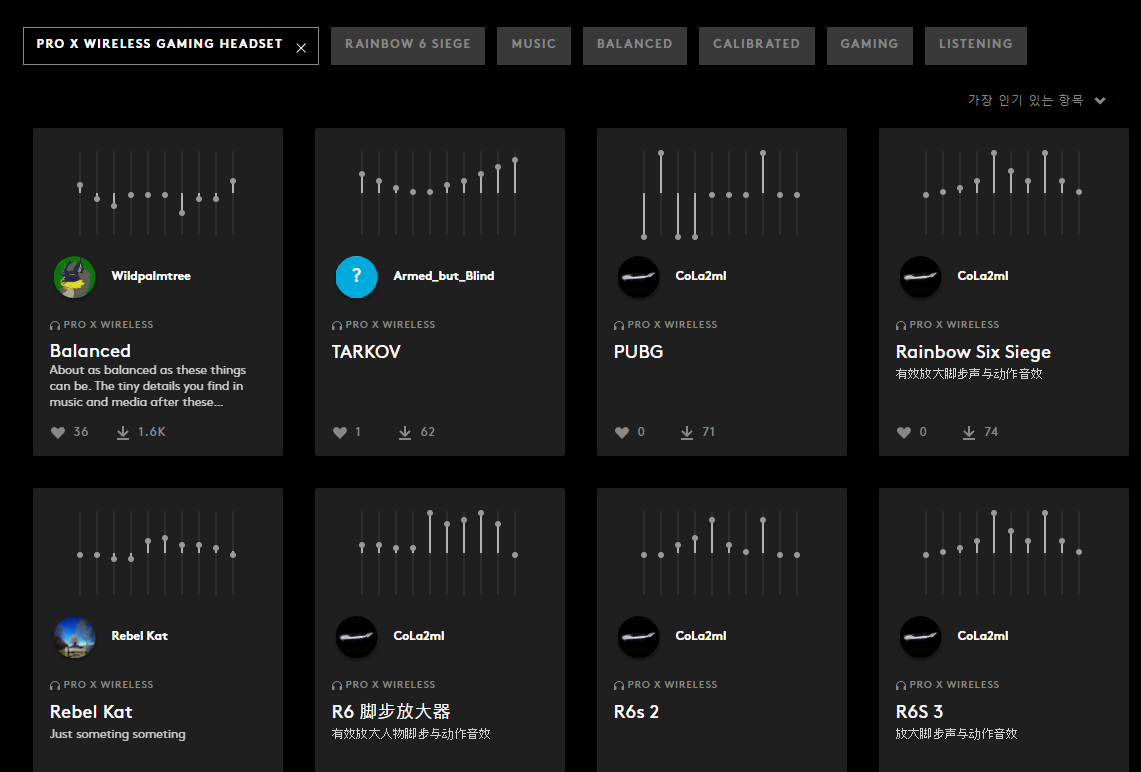Click headset icon on Balanced card
The width and height of the screenshot is (1141, 772).
[55, 325]
